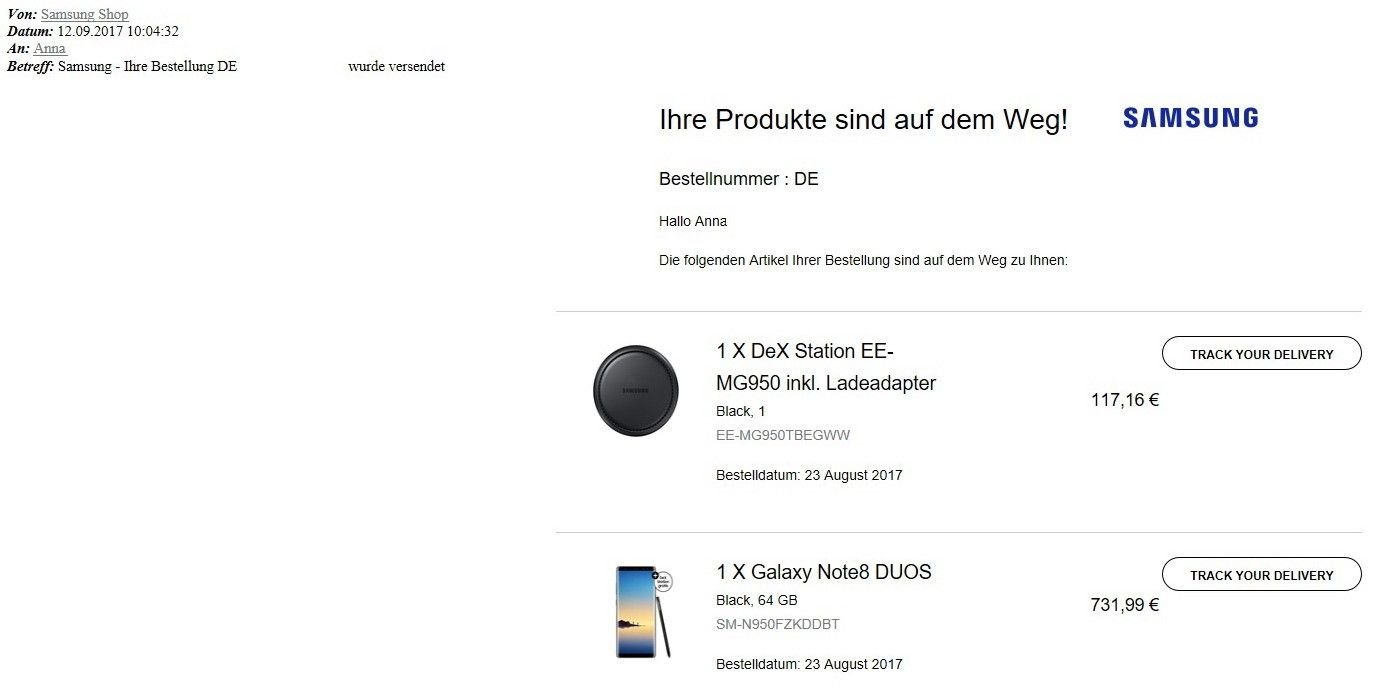This screenshot has width=1395, height=695.
Task: Click the 'Hallo Anna' greeting
Action: [x=693, y=221]
